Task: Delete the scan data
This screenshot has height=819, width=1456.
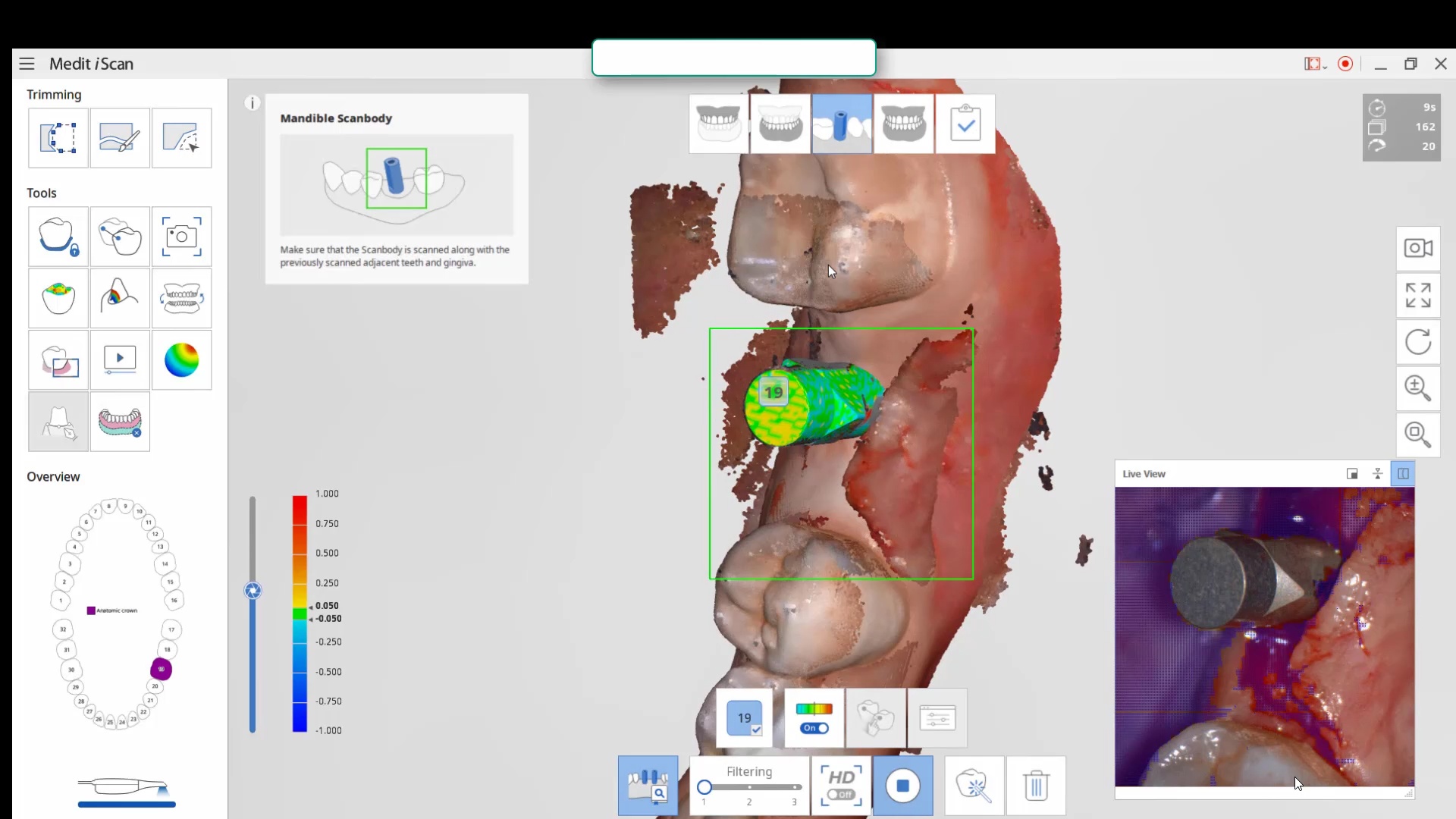Action: tap(1036, 786)
